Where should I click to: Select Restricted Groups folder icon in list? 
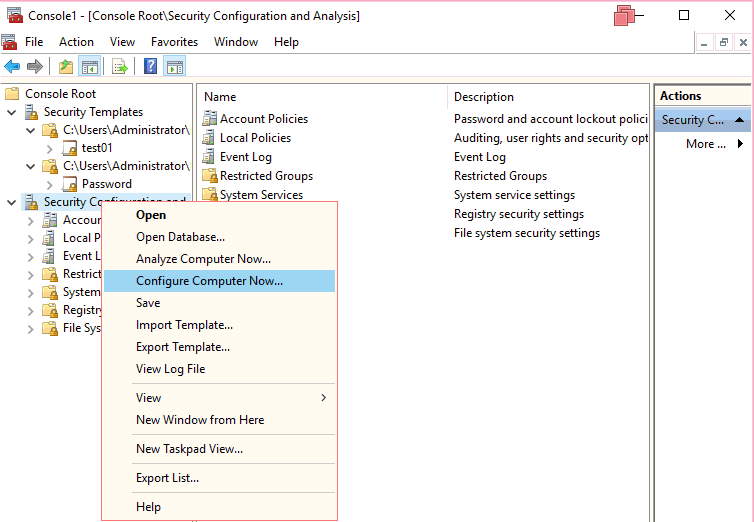click(x=210, y=176)
